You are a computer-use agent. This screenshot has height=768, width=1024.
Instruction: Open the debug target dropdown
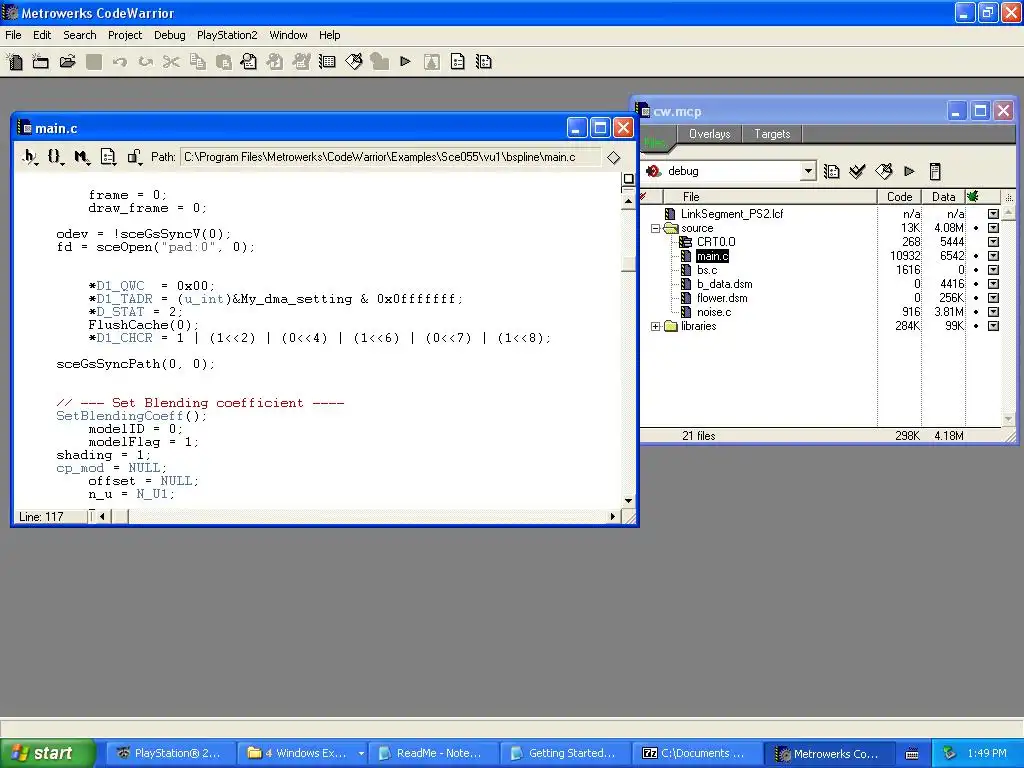coord(808,171)
